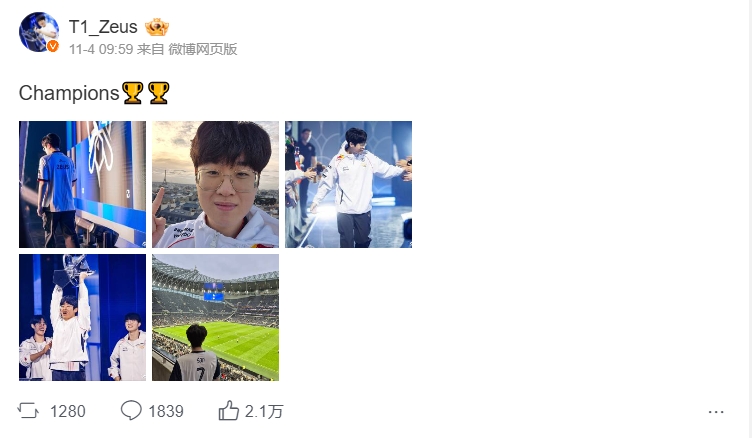Open the three-dot more options menu
Viewport: 752px width, 438px height.
point(716,412)
